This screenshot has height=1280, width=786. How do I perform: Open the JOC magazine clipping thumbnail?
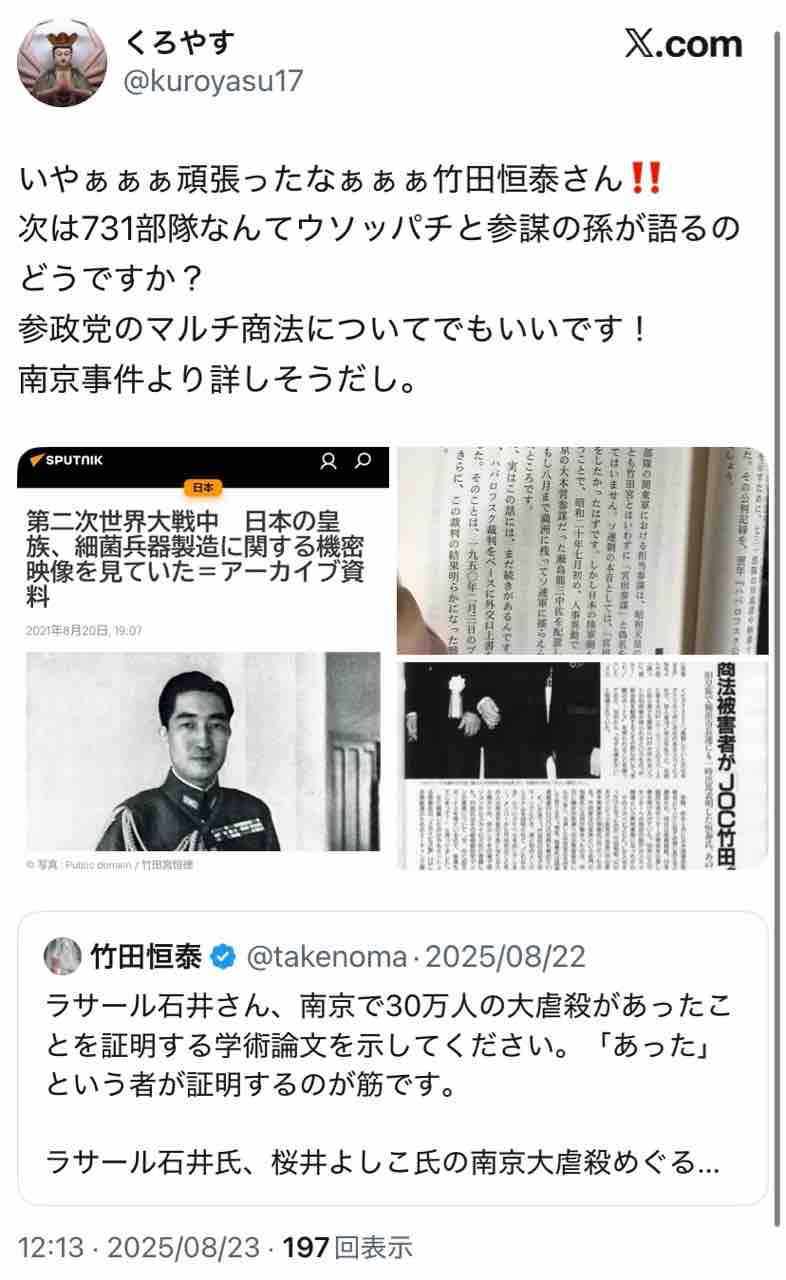[582, 766]
